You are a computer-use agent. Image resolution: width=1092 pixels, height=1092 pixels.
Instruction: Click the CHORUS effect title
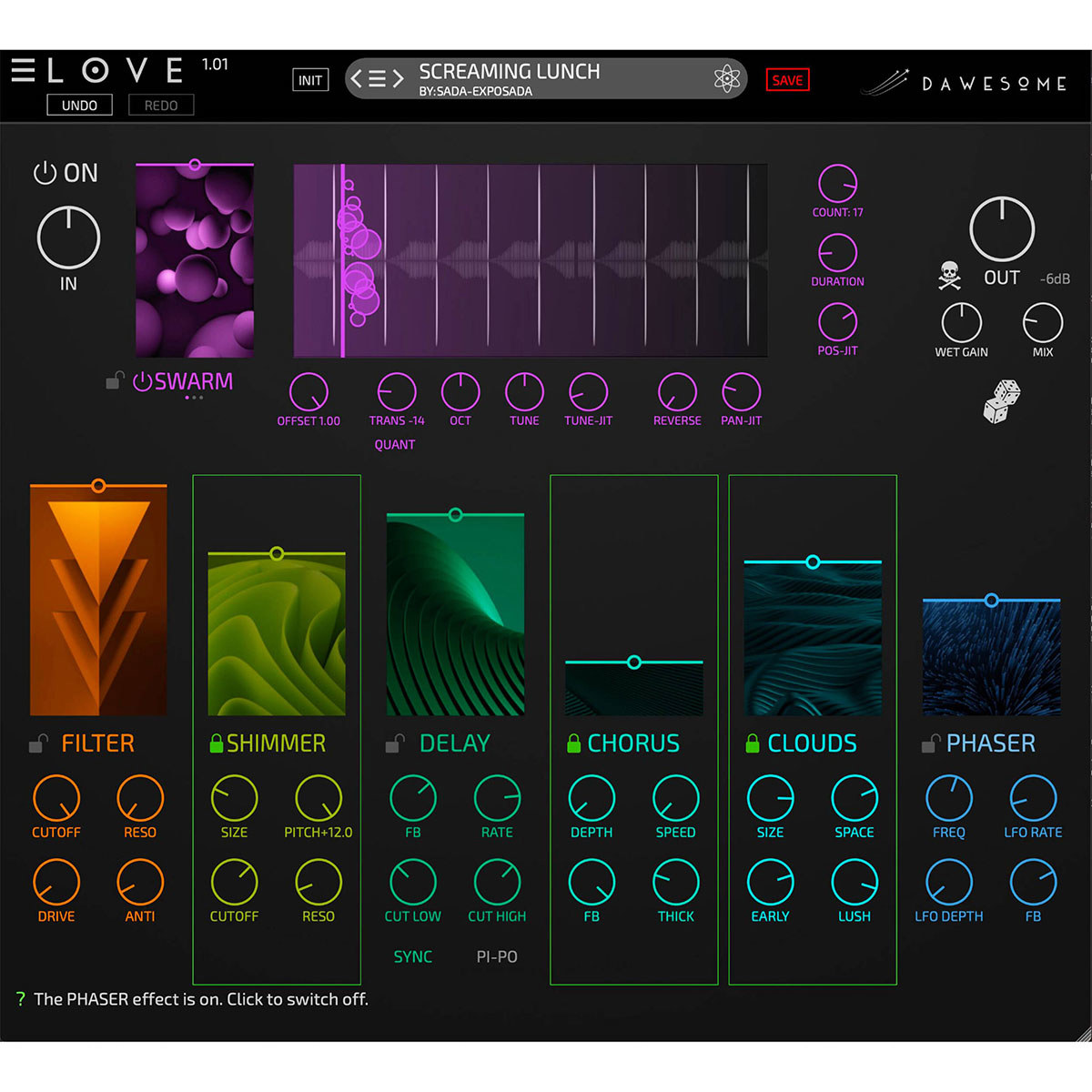click(x=633, y=743)
